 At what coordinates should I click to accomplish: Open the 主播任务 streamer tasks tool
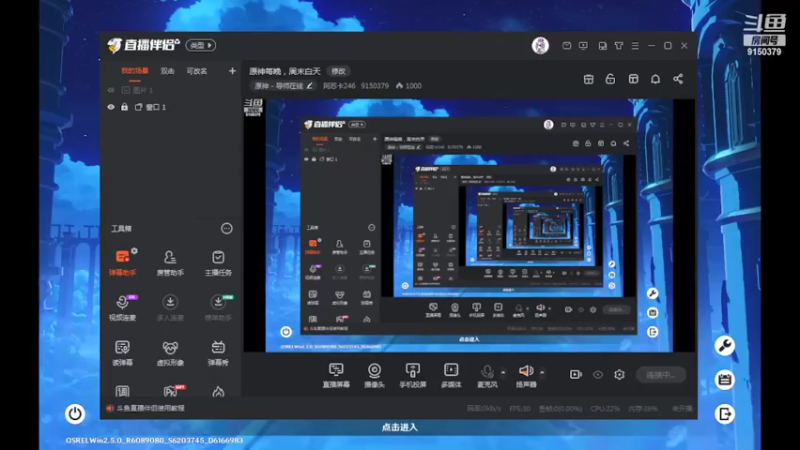click(218, 262)
